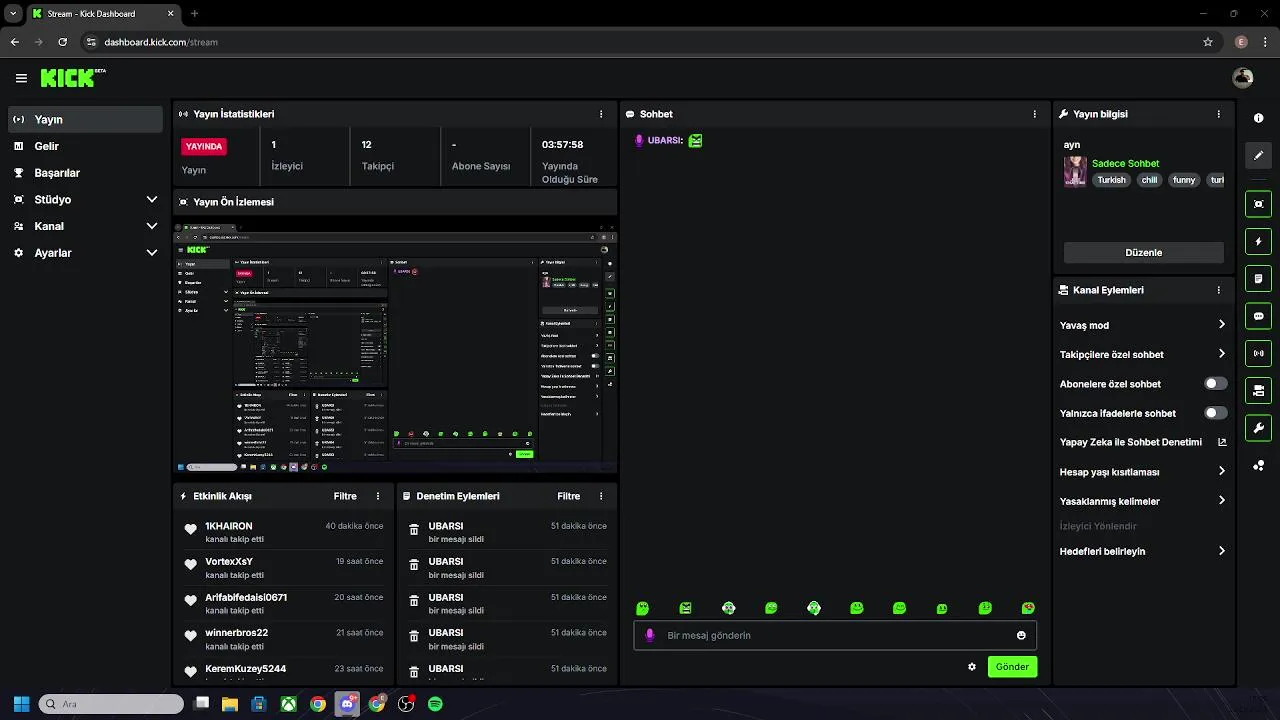This screenshot has height=720, width=1280.
Task: Open emoji picker in message box
Action: [1021, 635]
